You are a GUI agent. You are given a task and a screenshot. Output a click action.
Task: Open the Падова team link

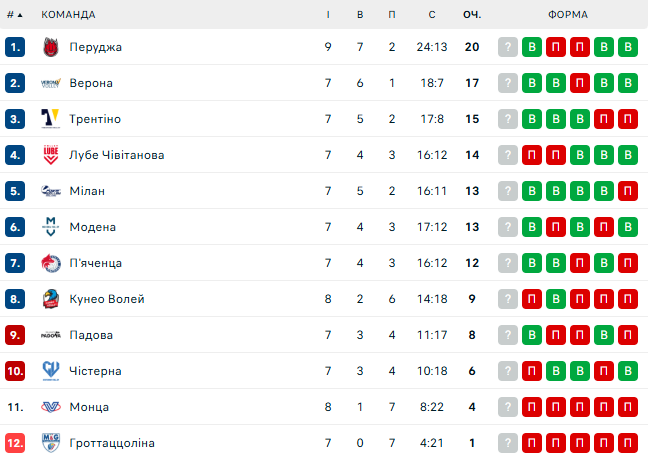coord(91,335)
